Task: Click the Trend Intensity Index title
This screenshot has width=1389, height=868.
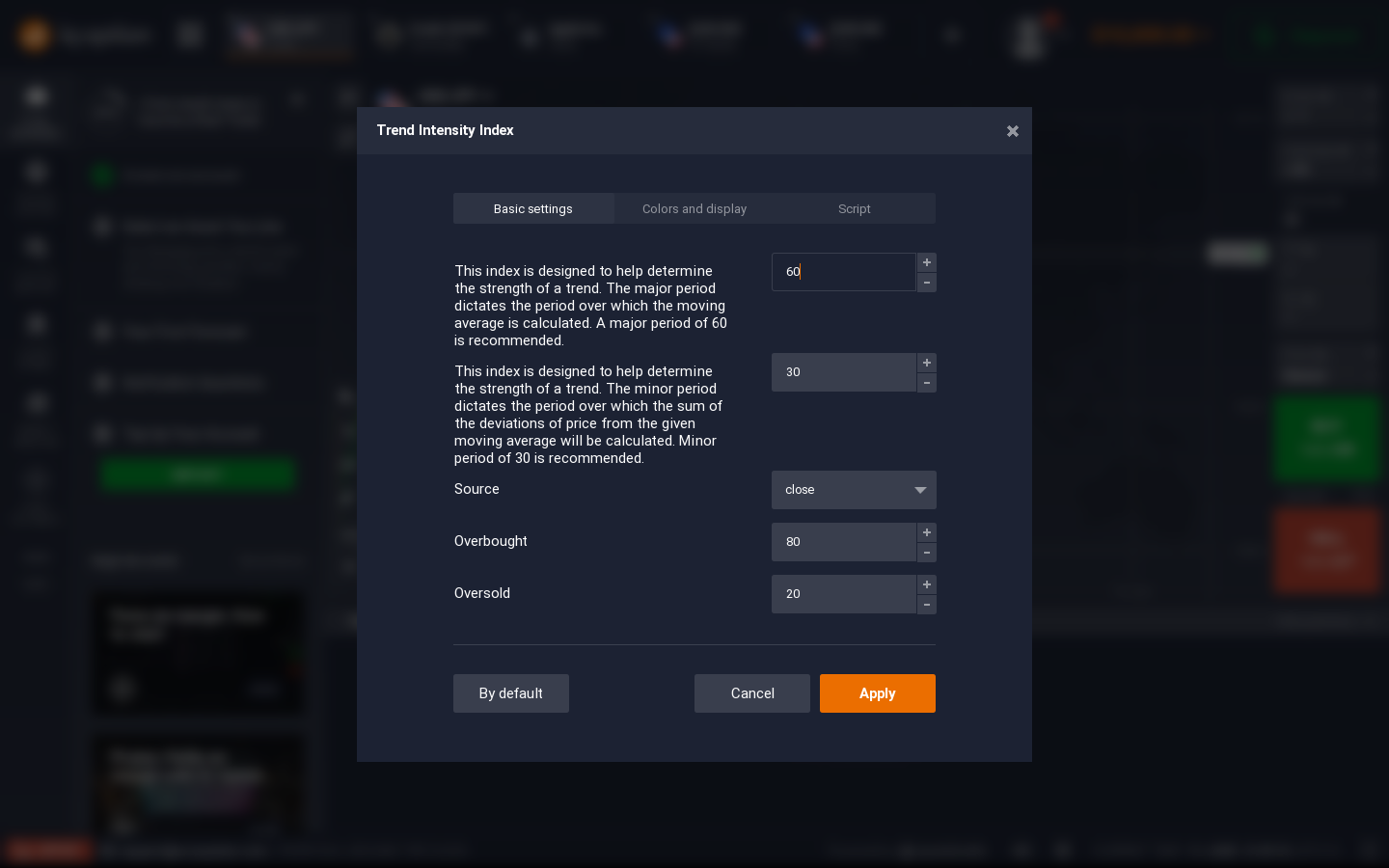Action: (445, 130)
